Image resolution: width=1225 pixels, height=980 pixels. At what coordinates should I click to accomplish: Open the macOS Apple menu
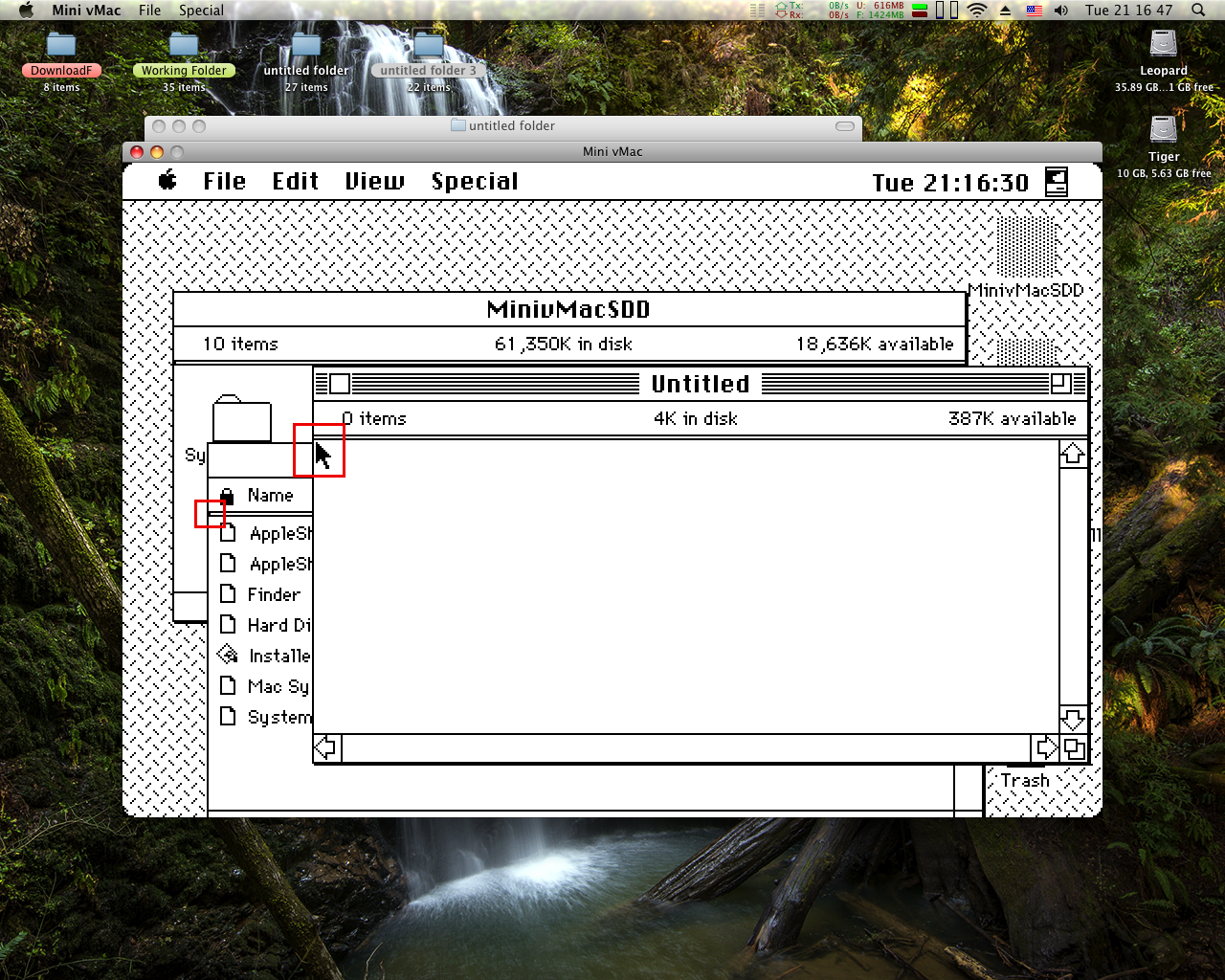point(26,10)
